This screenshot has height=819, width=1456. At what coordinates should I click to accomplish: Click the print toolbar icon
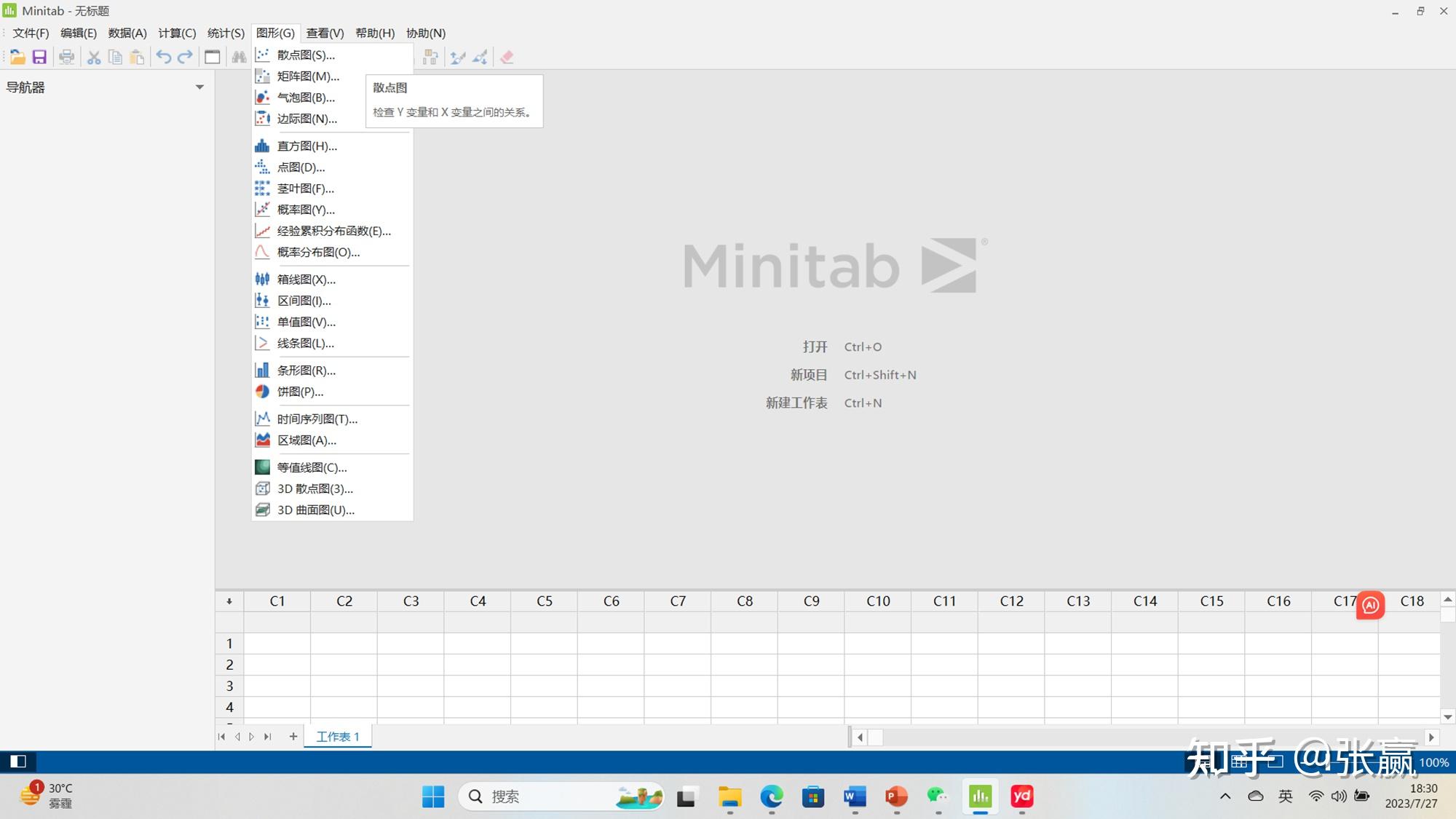point(67,56)
